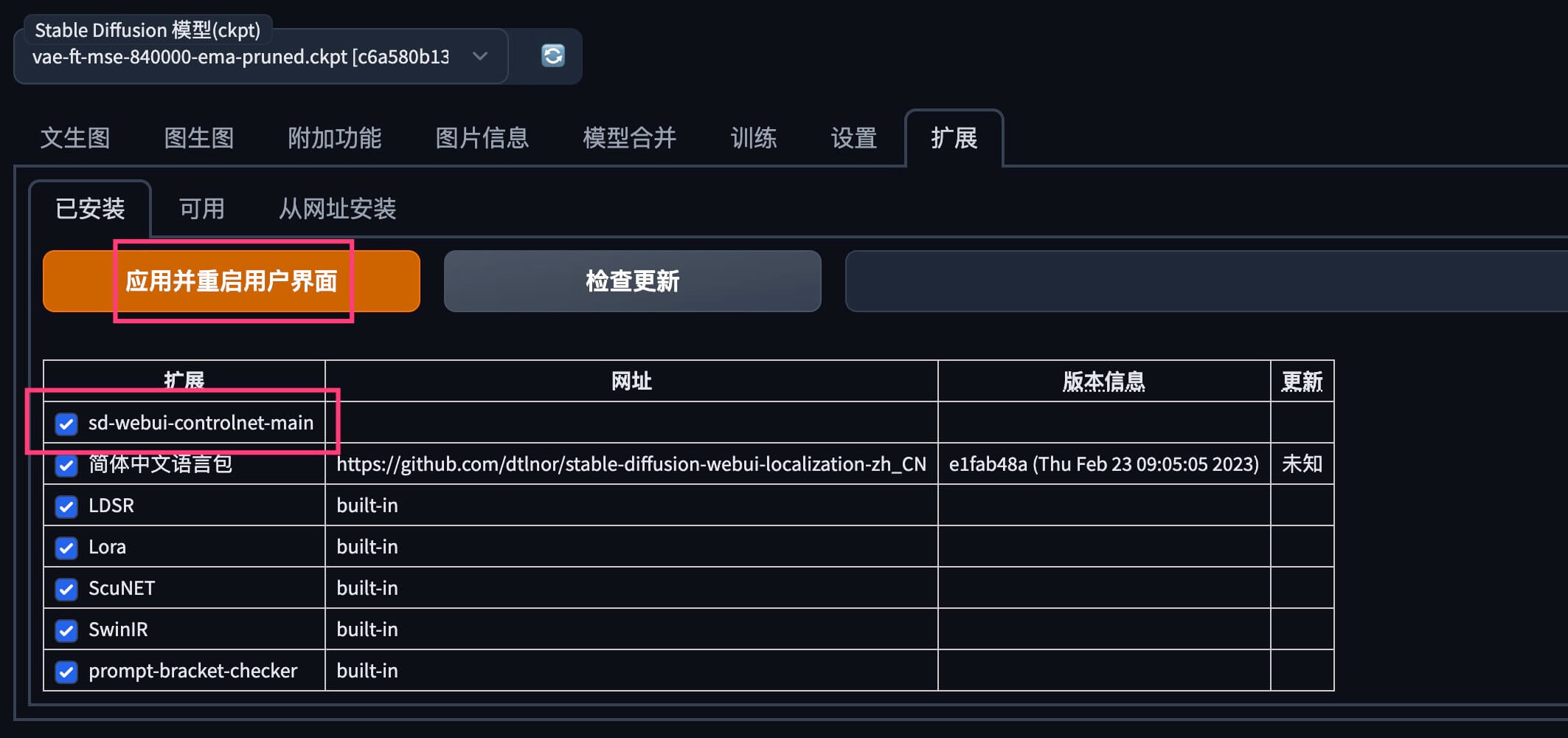Open the 从网址安装 tab
Viewport: 1568px width, 738px height.
coord(336,209)
